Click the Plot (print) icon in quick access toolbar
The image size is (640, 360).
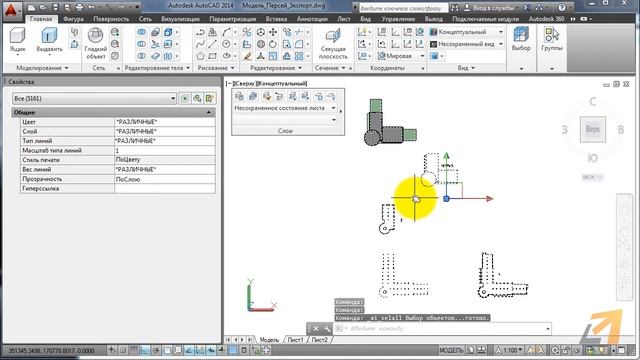click(79, 7)
